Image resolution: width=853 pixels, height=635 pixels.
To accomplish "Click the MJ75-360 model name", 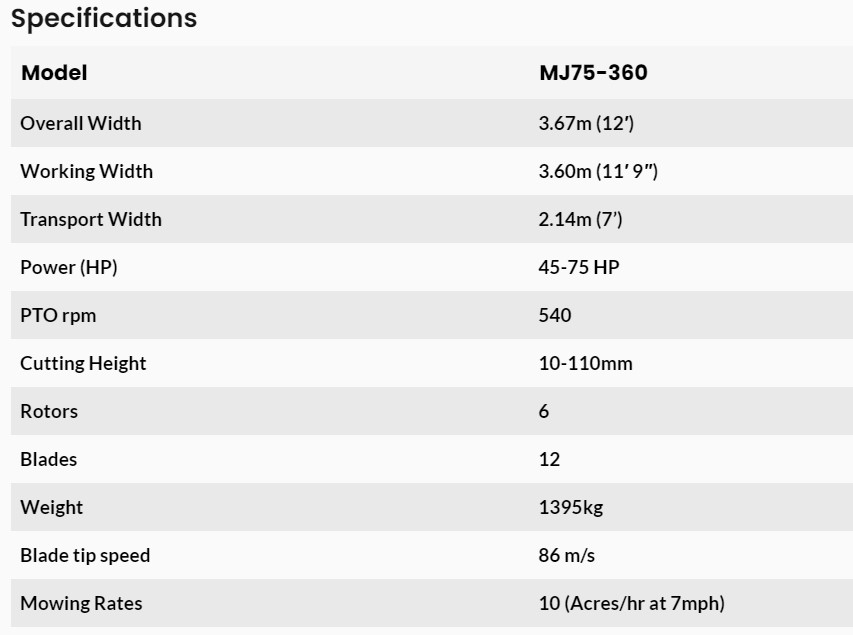I will pos(593,72).
